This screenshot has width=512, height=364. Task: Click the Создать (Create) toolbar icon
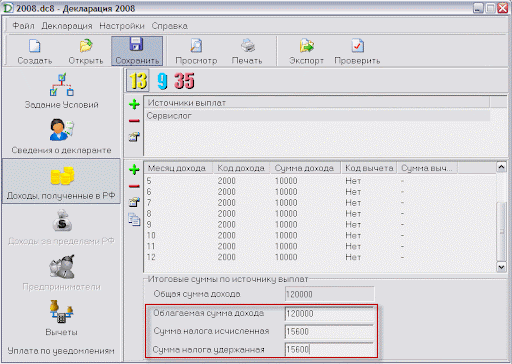[35, 51]
